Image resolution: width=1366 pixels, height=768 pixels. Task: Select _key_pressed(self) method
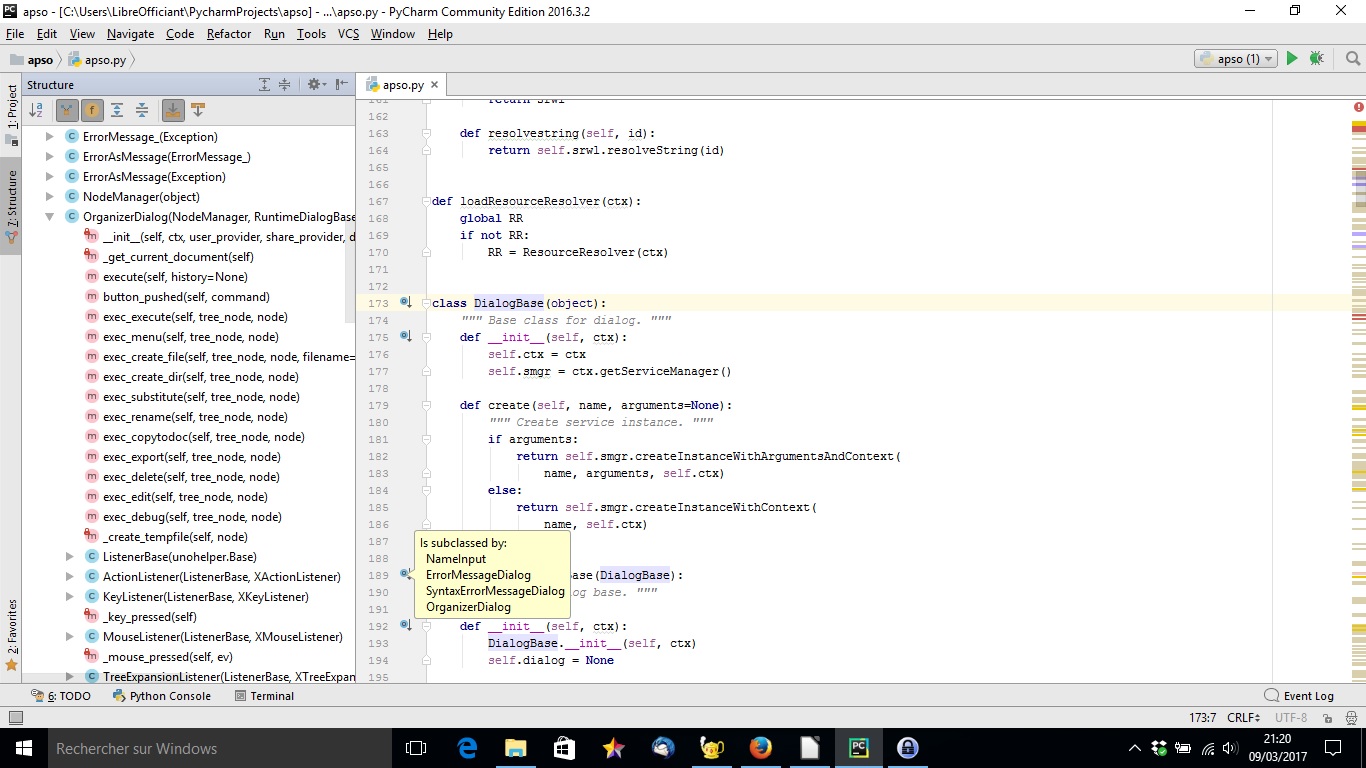click(x=150, y=617)
